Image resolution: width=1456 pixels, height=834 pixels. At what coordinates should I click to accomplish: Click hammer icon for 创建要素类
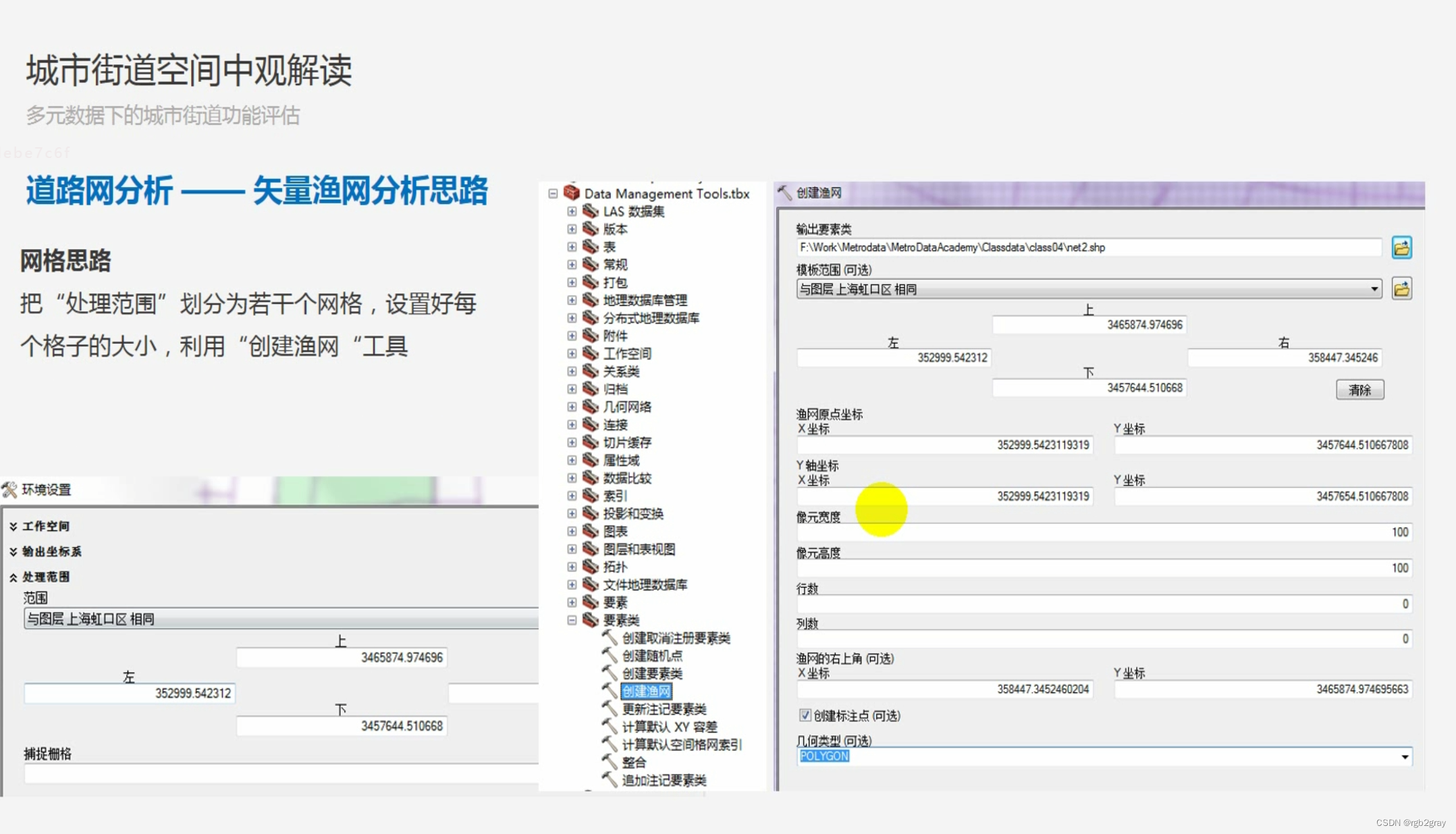(x=610, y=673)
